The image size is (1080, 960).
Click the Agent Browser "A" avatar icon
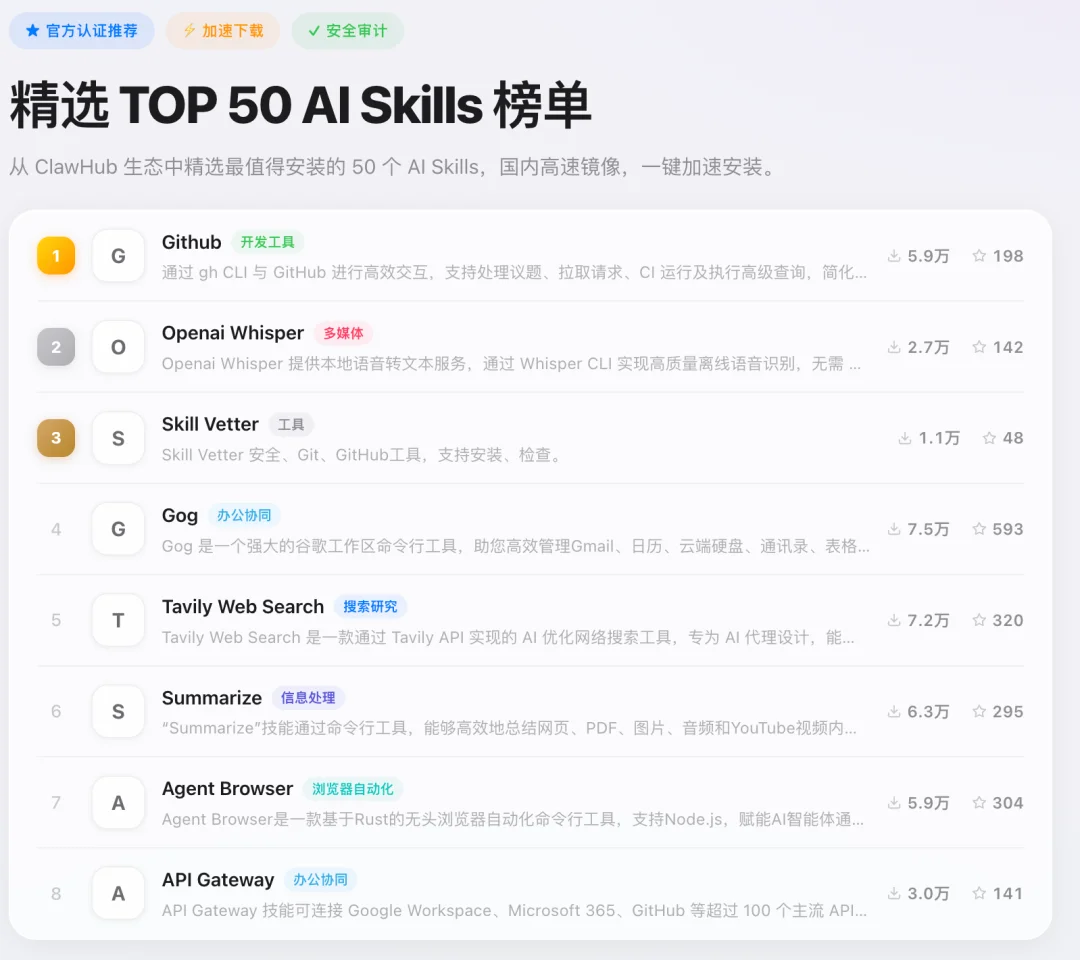coord(117,802)
